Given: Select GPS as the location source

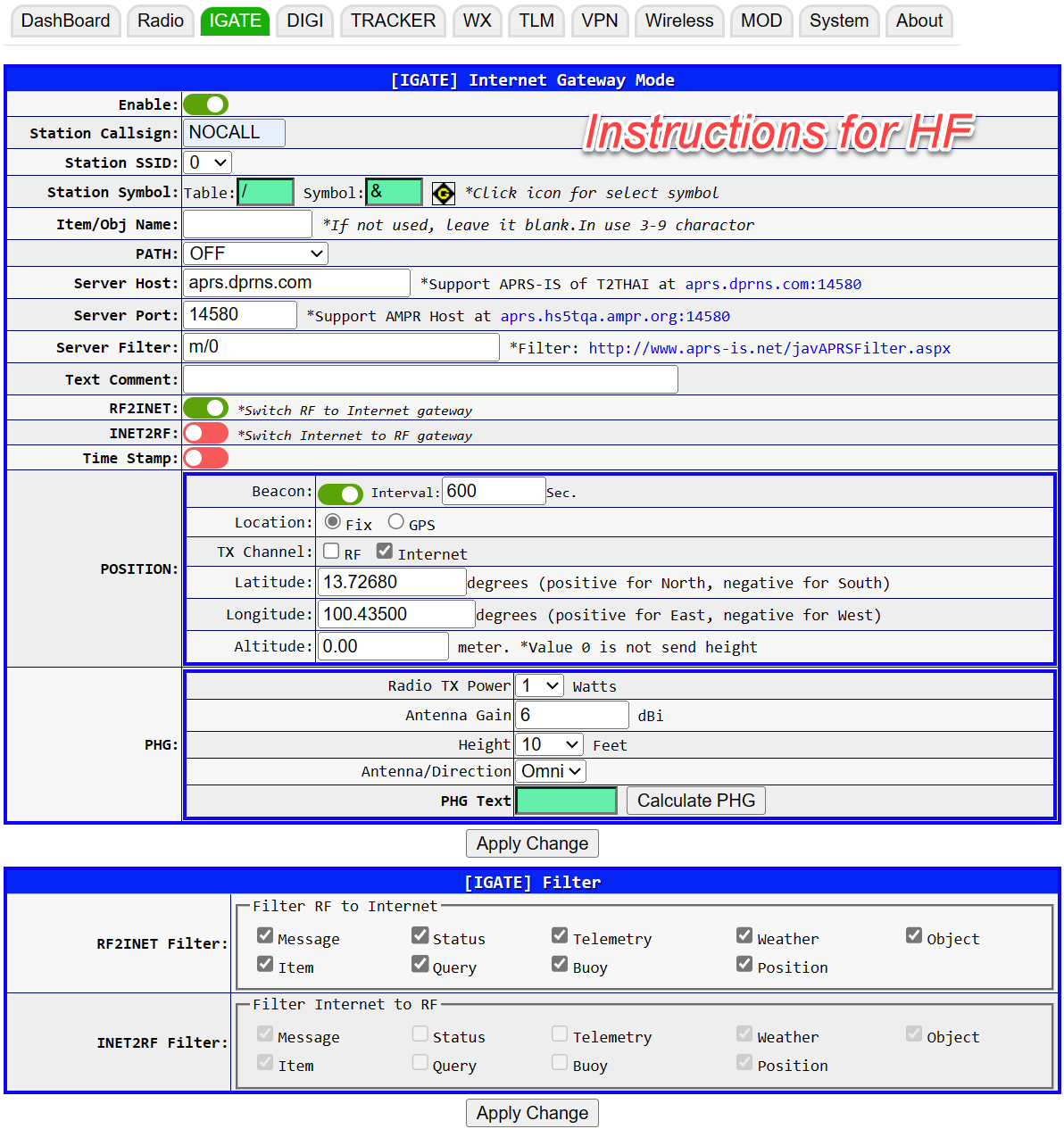Looking at the screenshot, I should click(396, 522).
